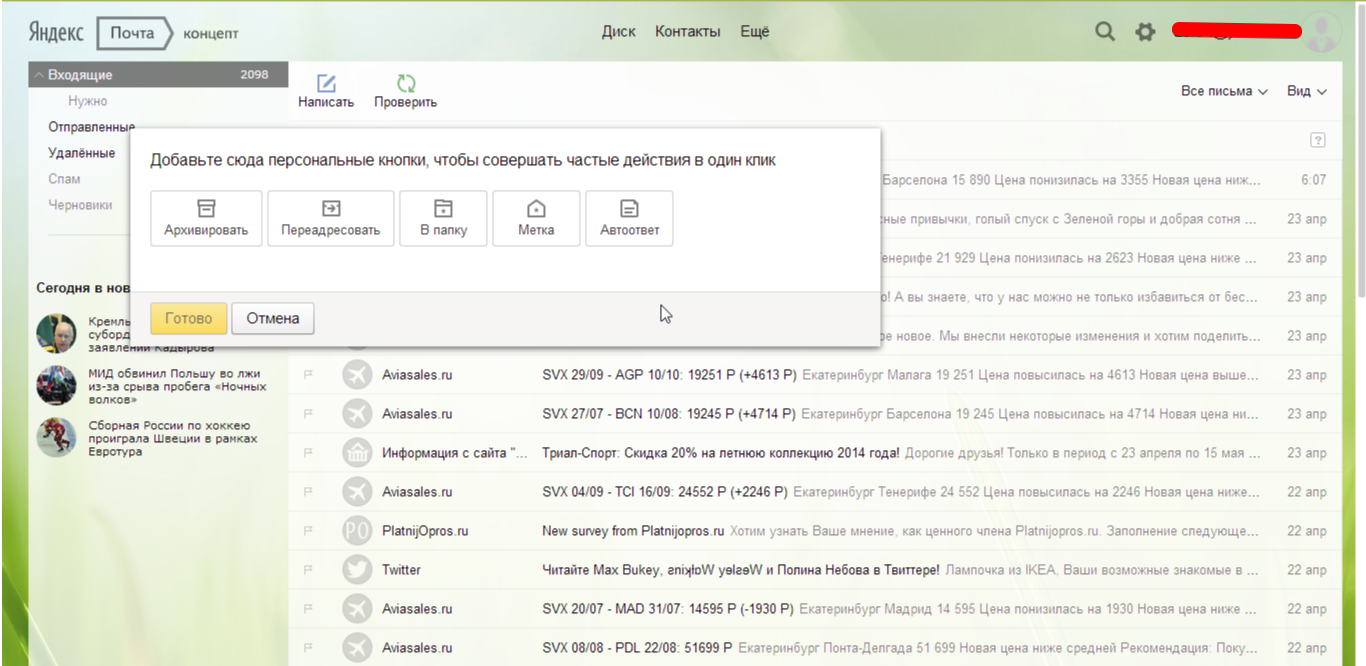Image resolution: width=1366 pixels, height=666 pixels.
Task: Add the Переадресовать button
Action: click(331, 218)
